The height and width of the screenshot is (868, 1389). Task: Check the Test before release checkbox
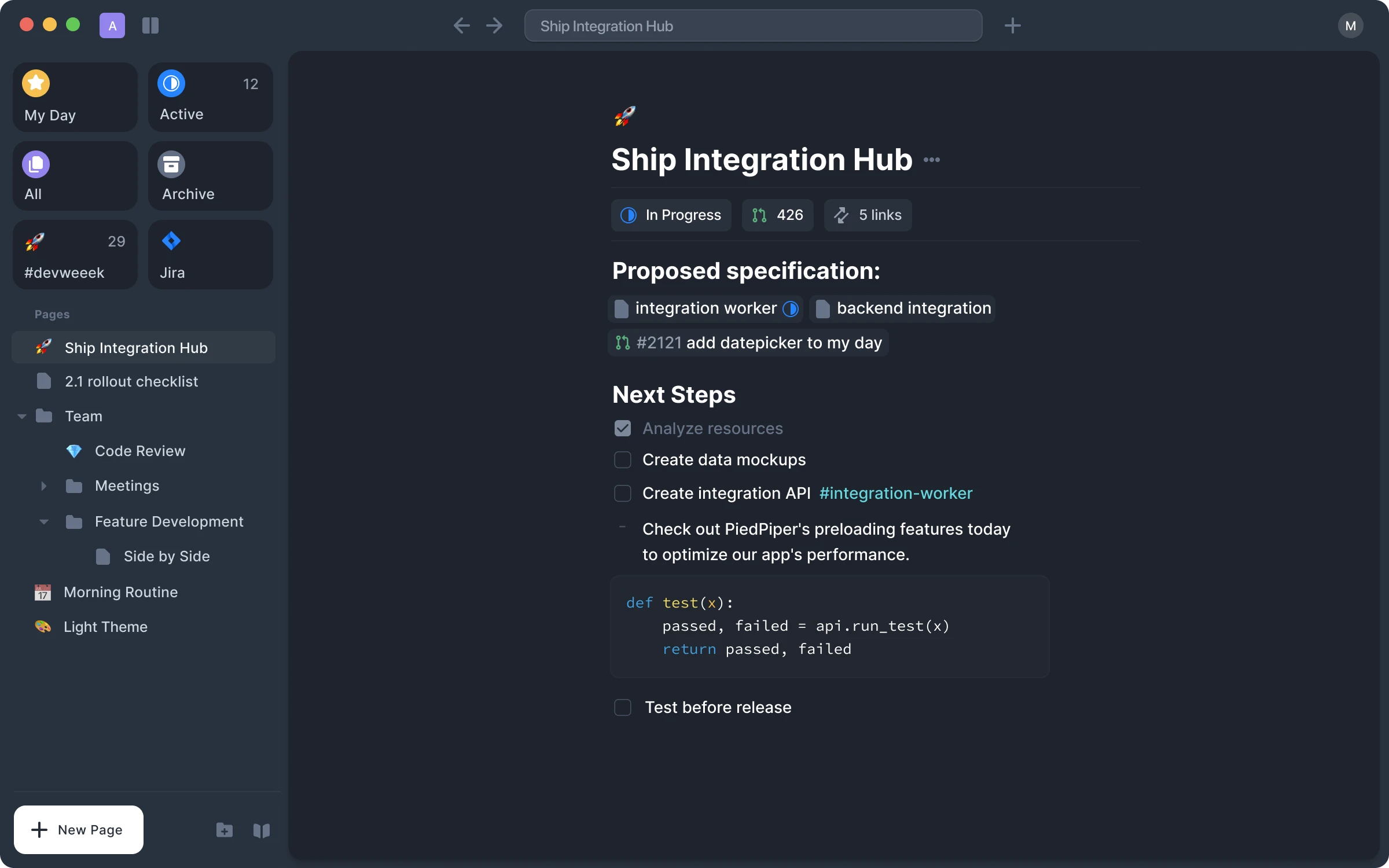point(623,707)
